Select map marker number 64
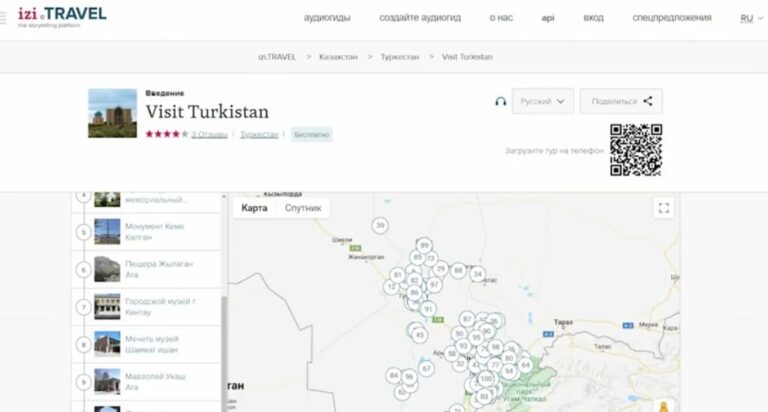 coord(526,365)
